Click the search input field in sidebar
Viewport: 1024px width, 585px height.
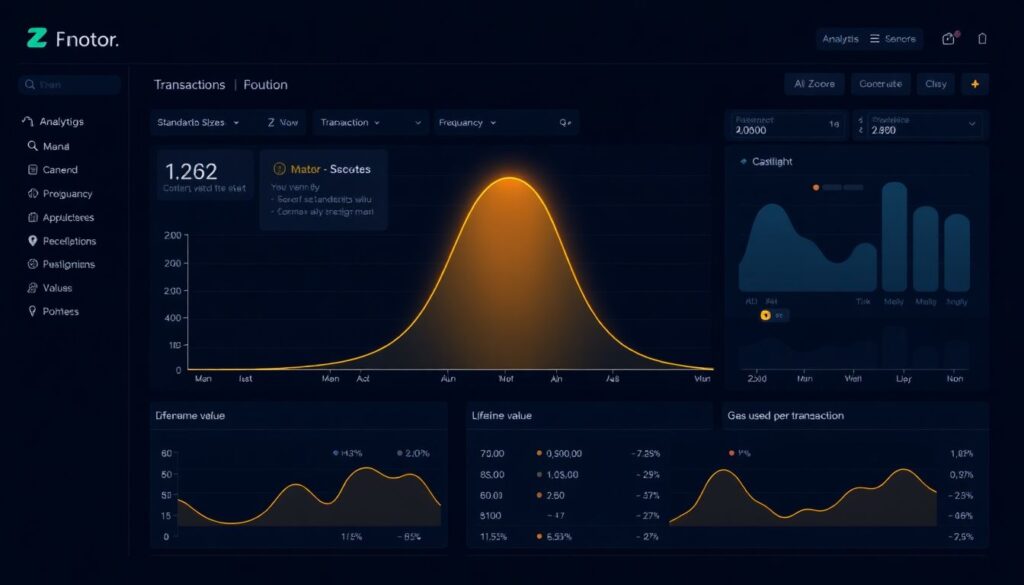pos(70,85)
